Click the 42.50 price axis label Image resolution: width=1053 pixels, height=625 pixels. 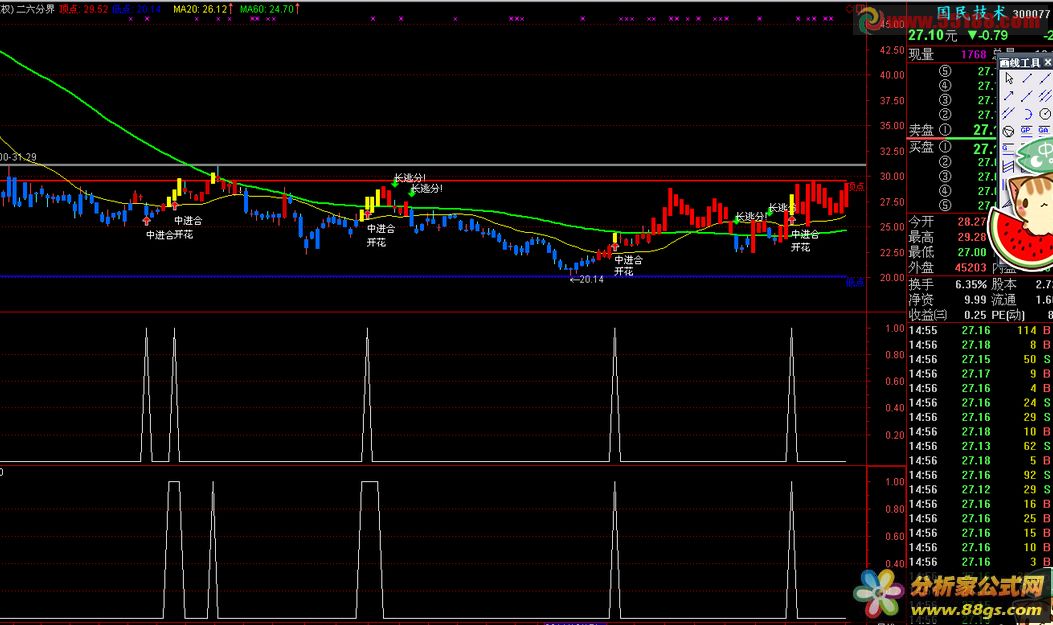892,50
